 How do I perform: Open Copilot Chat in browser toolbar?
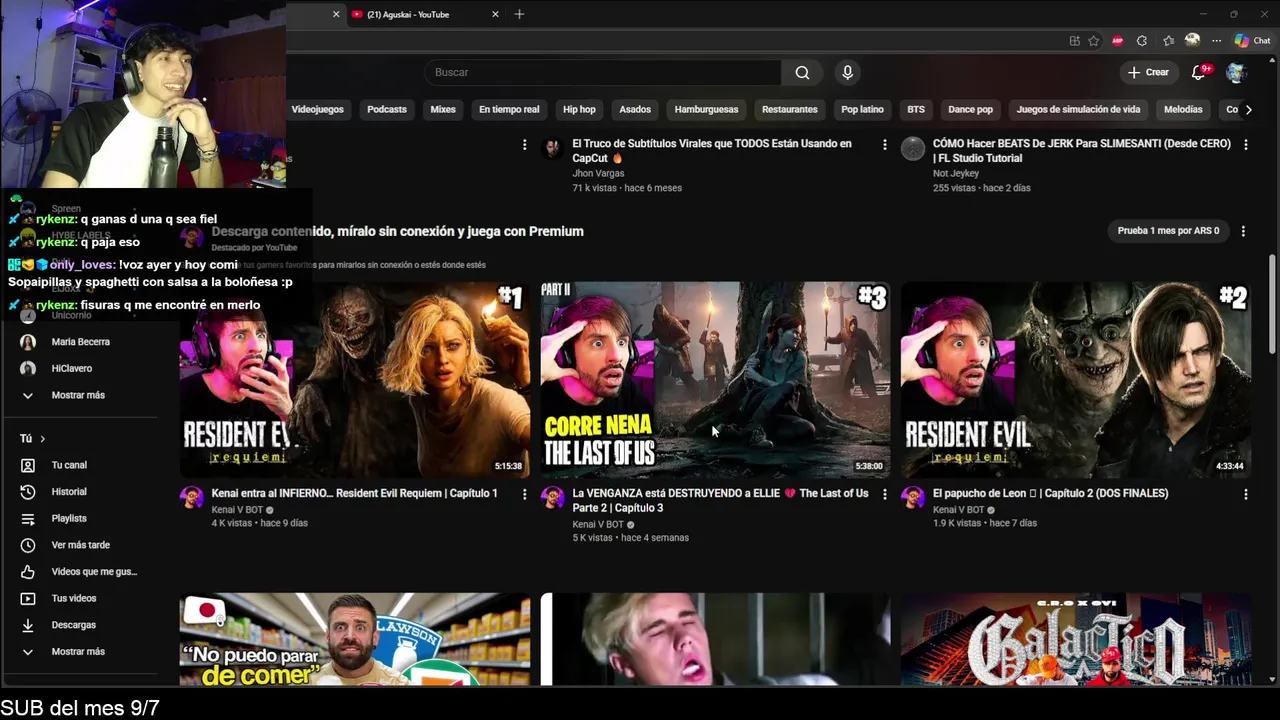click(1252, 41)
